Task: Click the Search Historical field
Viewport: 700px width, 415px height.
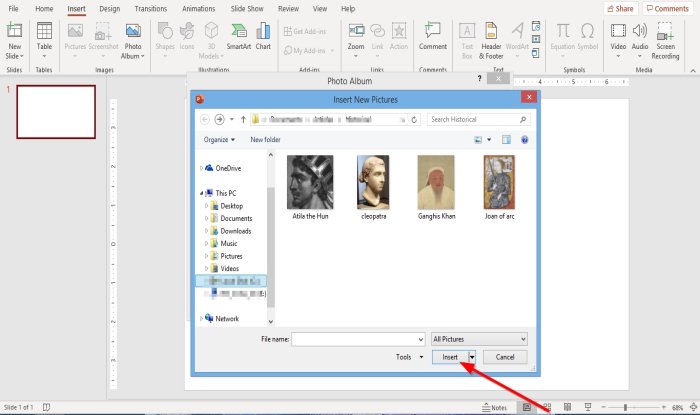Action: click(473, 119)
